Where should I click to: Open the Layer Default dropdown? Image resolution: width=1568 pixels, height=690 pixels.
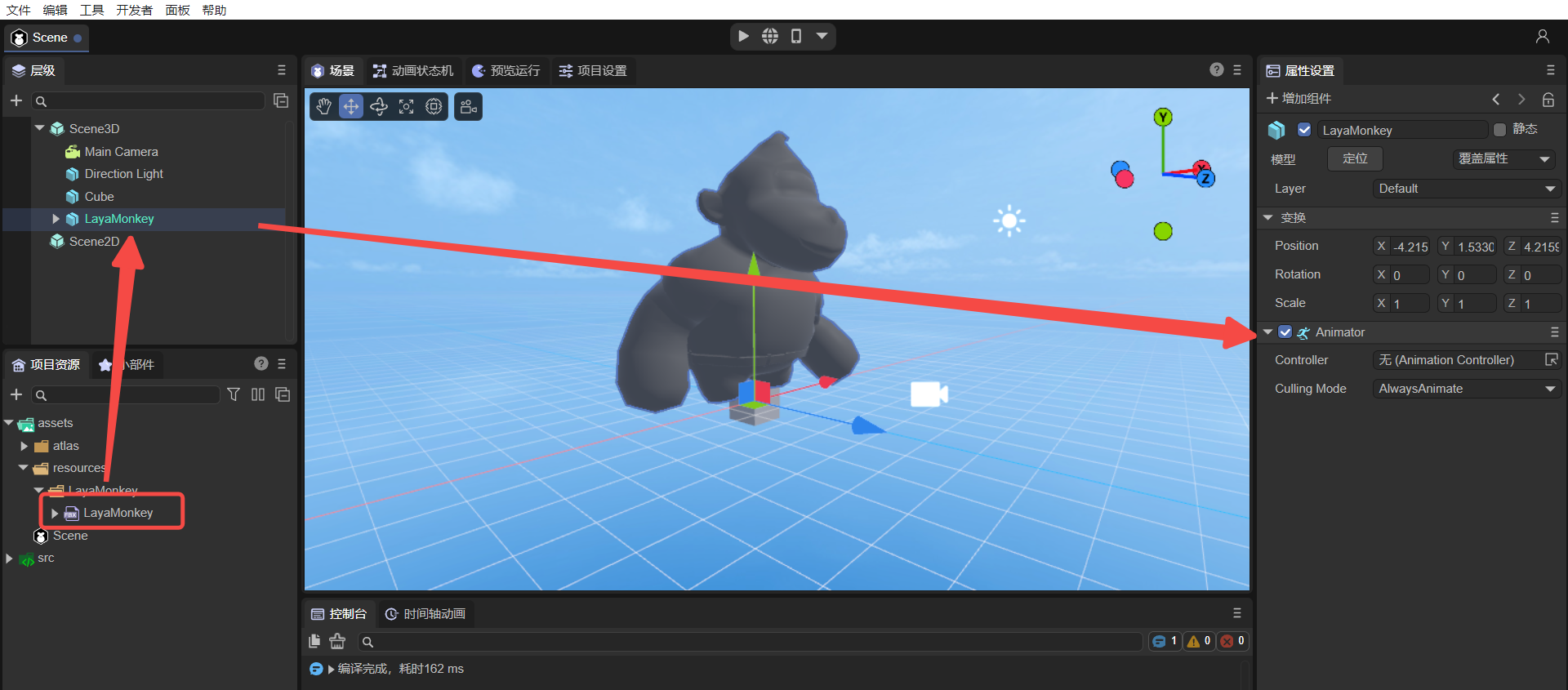[1466, 189]
